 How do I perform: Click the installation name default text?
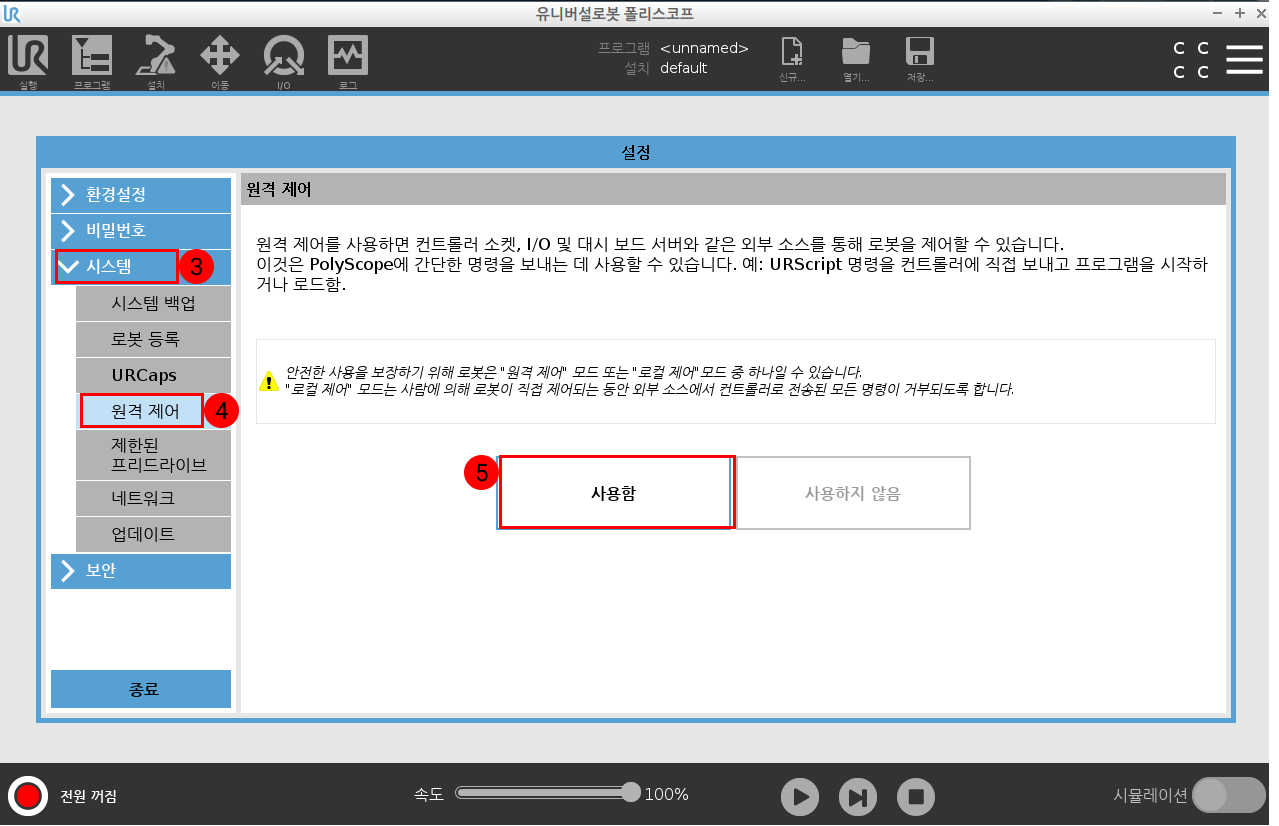tap(683, 68)
